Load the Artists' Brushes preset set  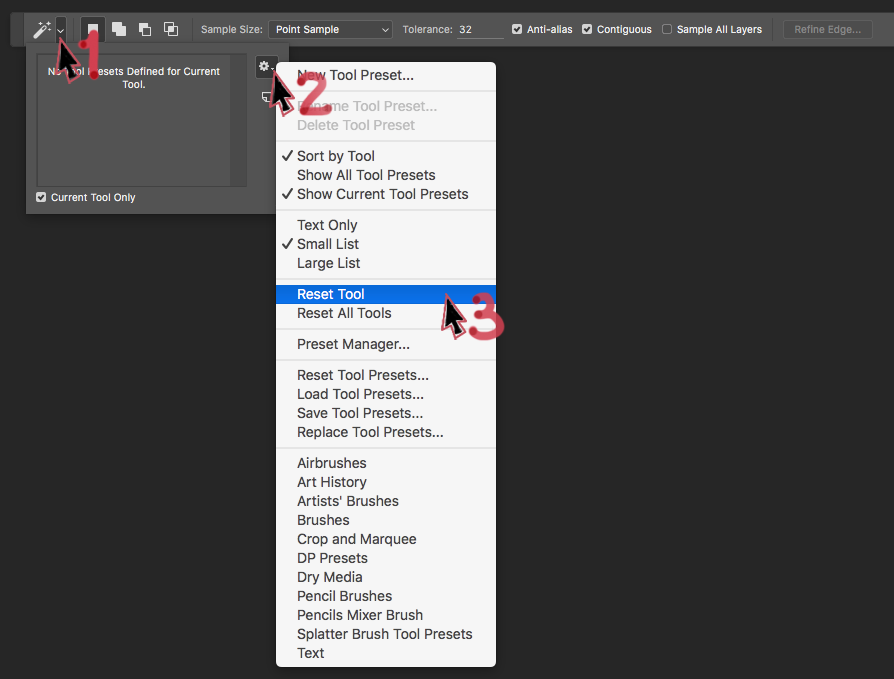point(386,501)
